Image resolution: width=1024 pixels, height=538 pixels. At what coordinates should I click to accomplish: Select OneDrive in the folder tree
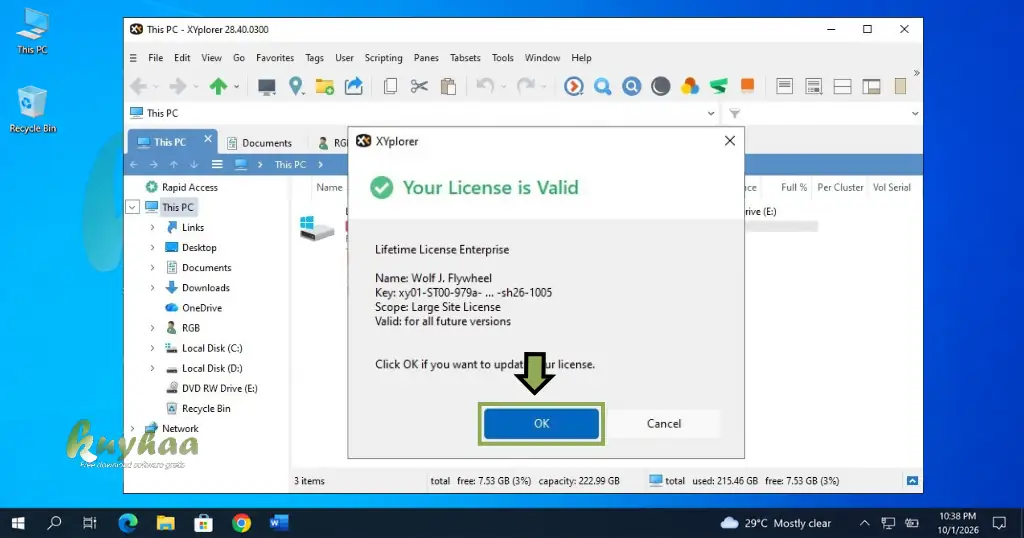[x=202, y=308]
